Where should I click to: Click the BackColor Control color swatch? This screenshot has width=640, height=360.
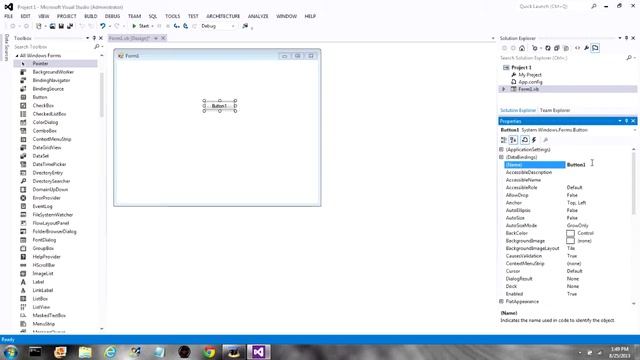(x=570, y=233)
